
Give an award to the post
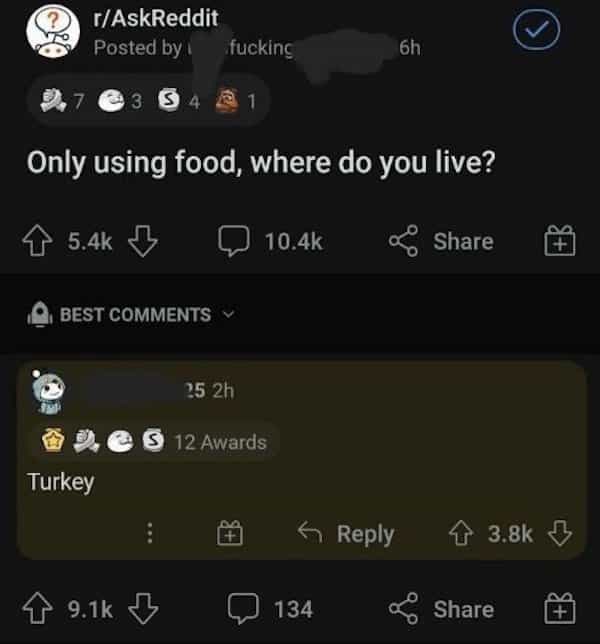(558, 242)
